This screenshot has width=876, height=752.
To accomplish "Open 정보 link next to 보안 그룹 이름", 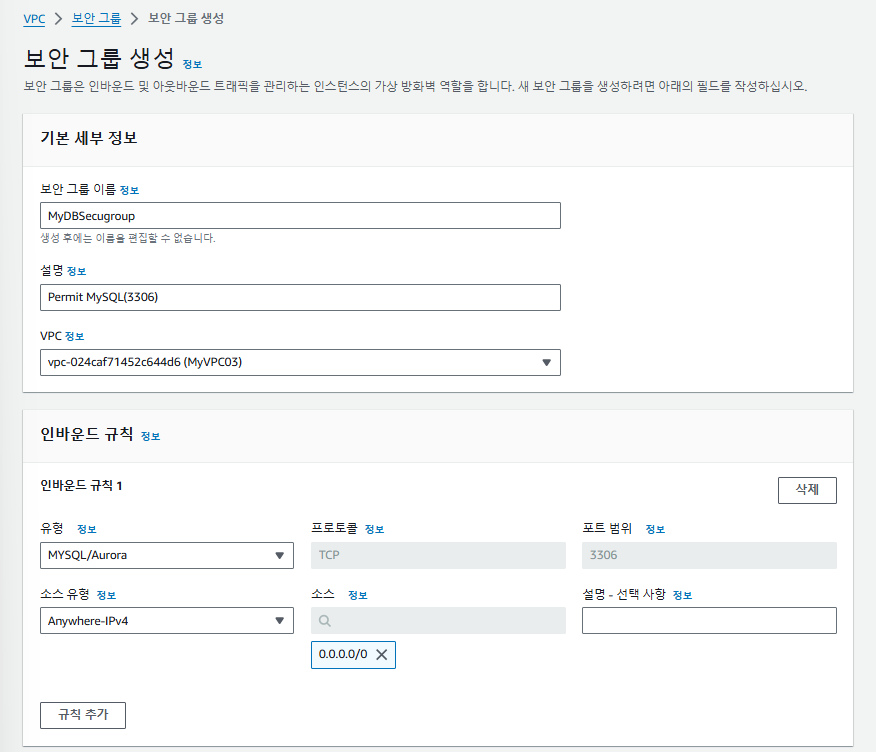I will click(x=129, y=191).
